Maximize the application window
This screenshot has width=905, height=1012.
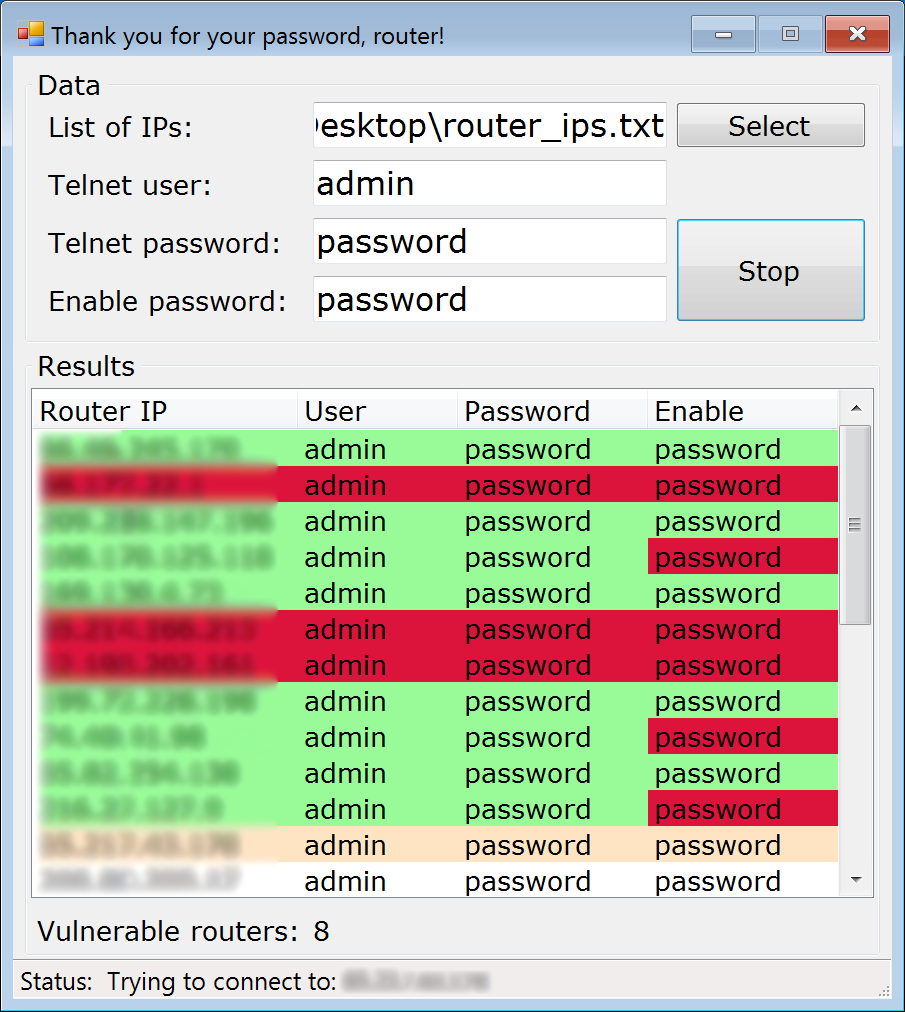click(790, 35)
